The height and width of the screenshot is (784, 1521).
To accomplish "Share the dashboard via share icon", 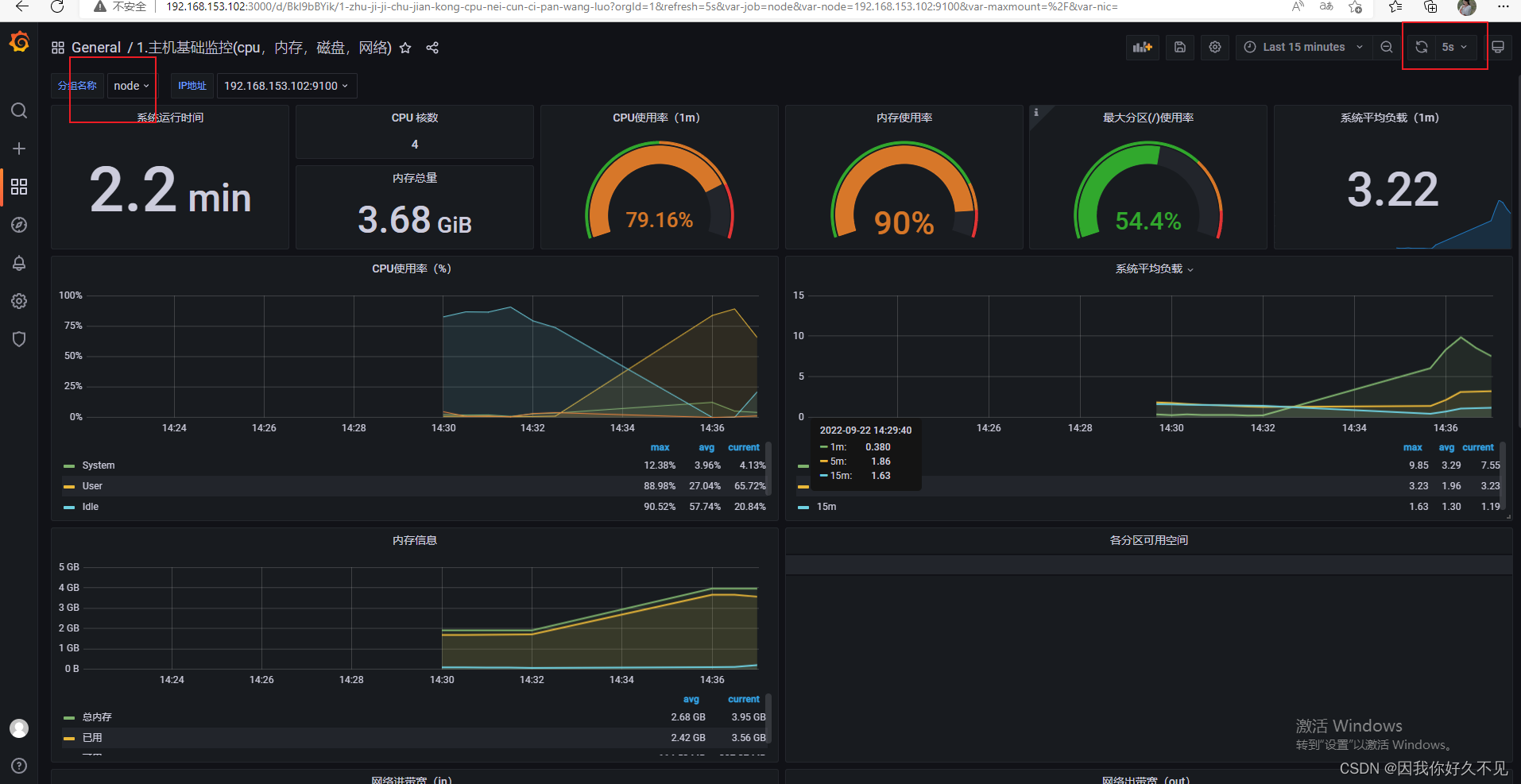I will 432,48.
